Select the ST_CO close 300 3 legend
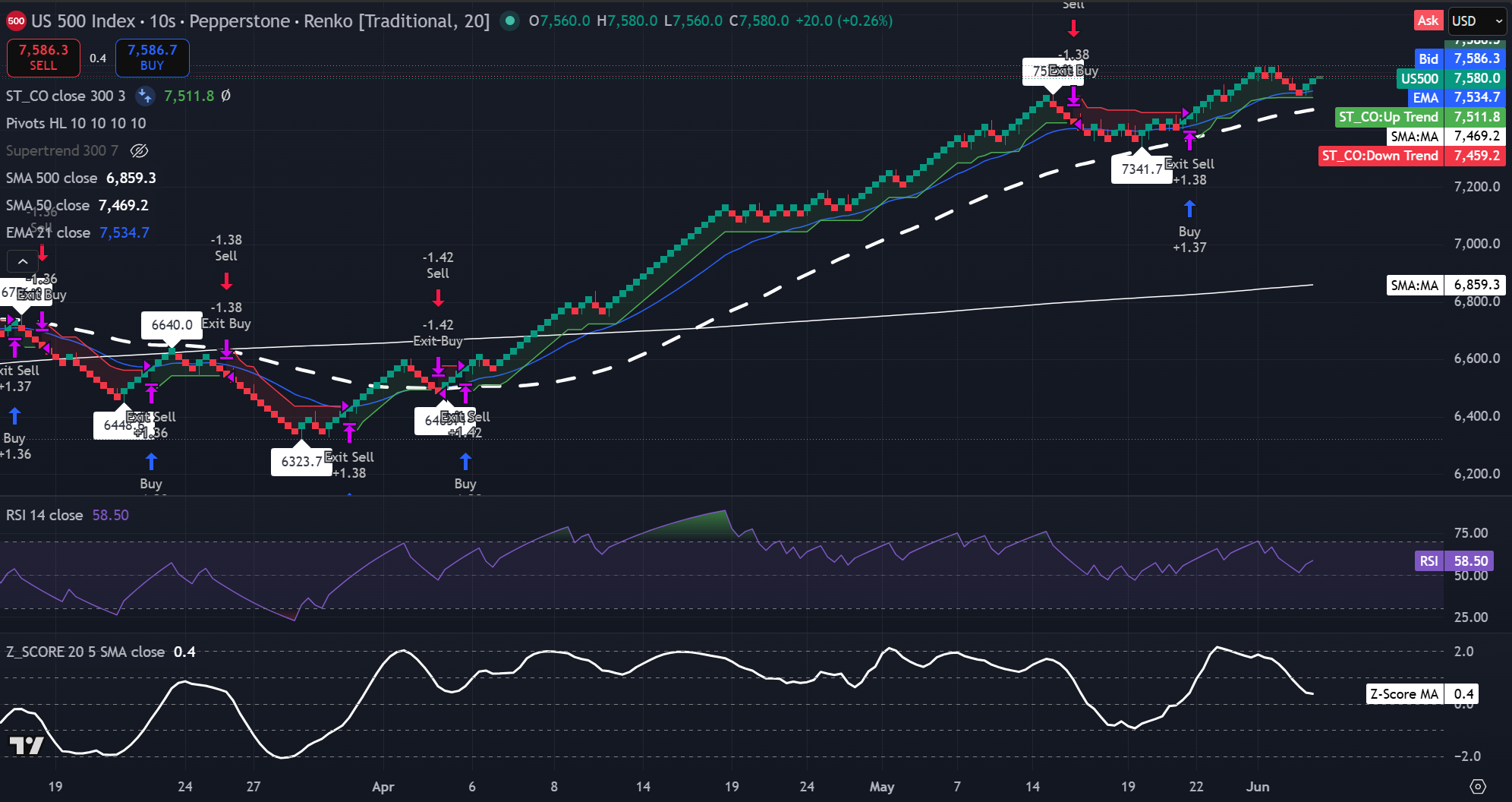 [66, 96]
